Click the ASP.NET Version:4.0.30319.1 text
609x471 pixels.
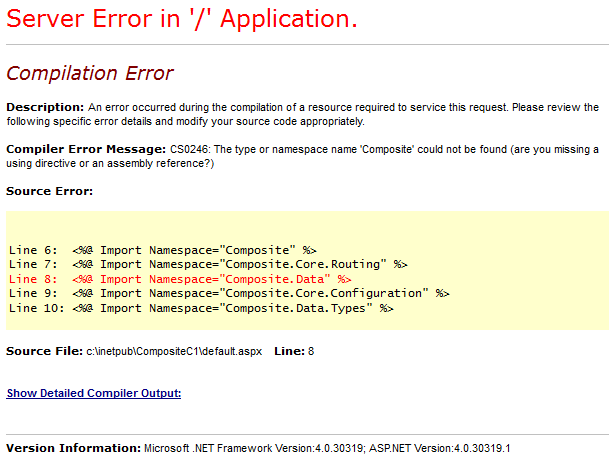tap(439, 448)
